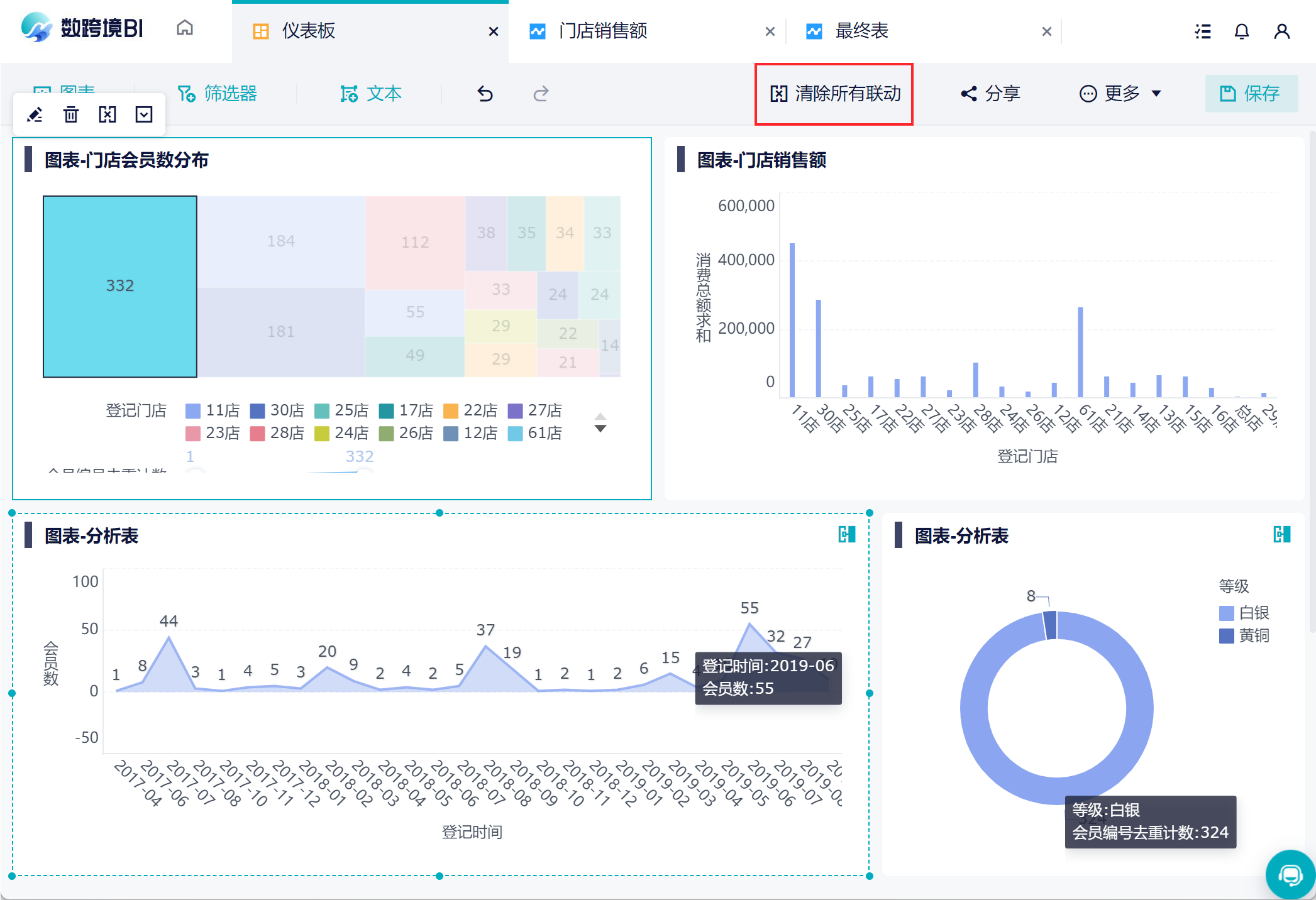Page down the store legend list
This screenshot has width=1316, height=900.
pos(600,429)
